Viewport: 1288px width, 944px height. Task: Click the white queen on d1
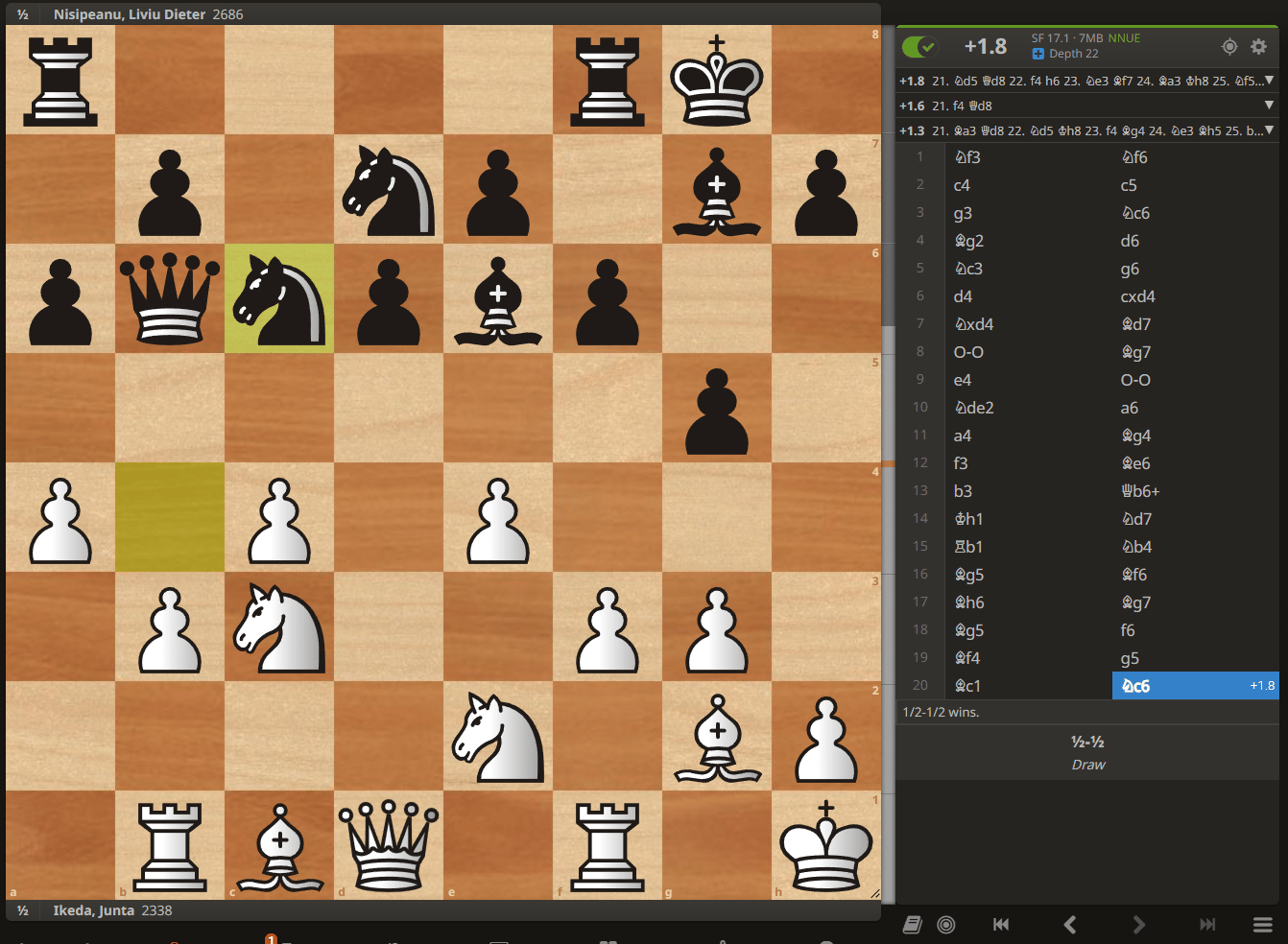(x=389, y=845)
